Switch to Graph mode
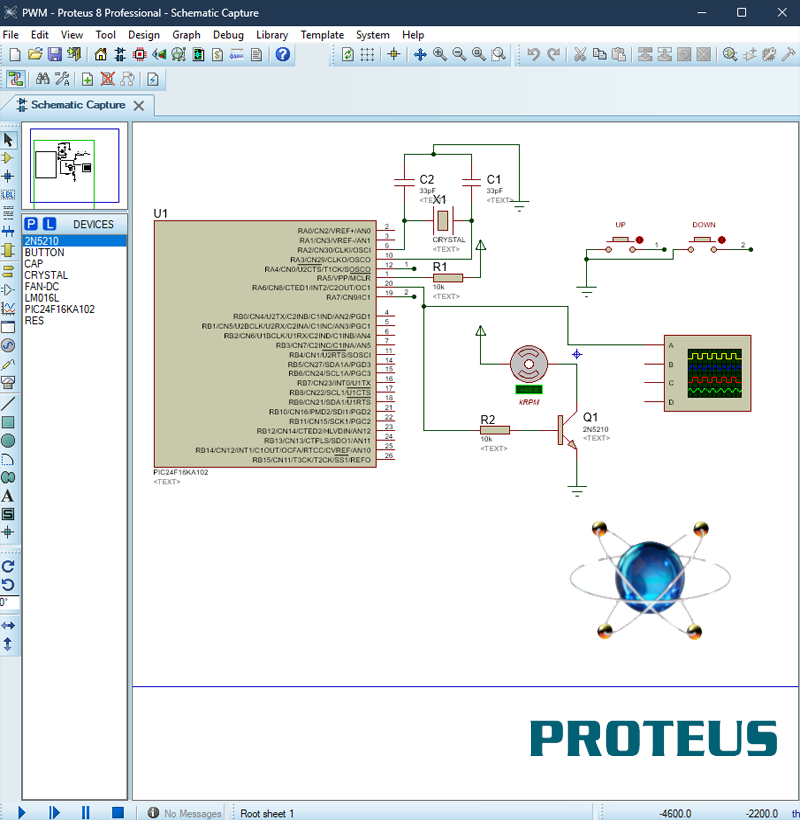This screenshot has width=800, height=820. [8, 308]
